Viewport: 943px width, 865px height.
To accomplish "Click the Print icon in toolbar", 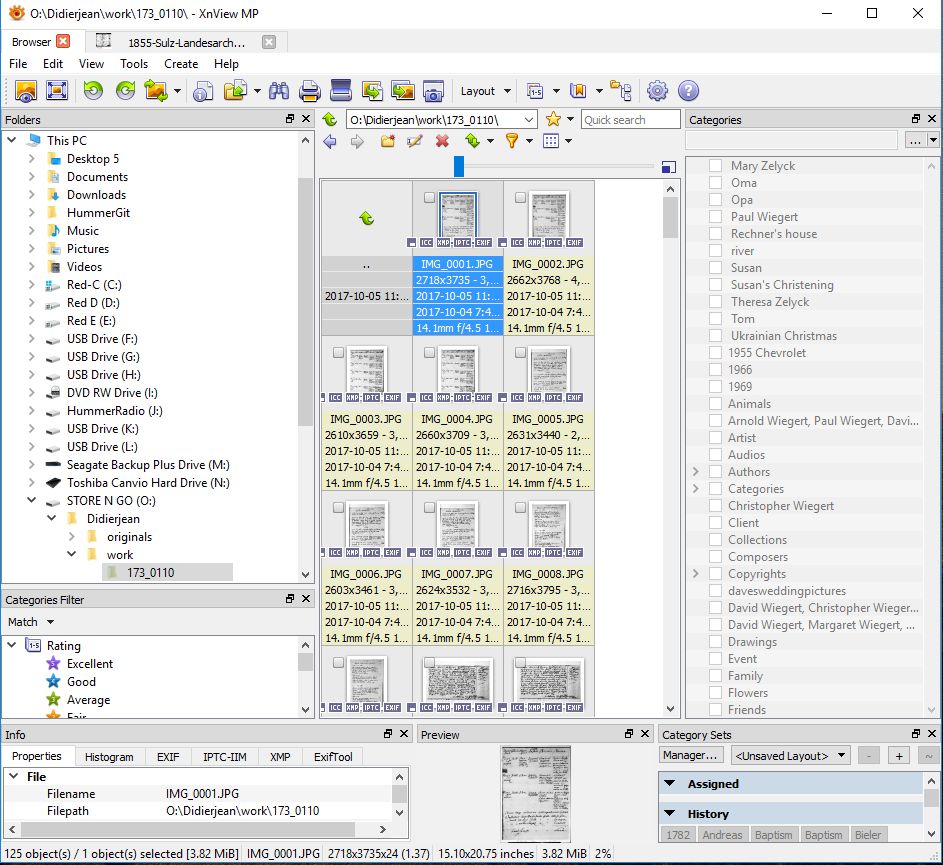I will click(x=309, y=91).
